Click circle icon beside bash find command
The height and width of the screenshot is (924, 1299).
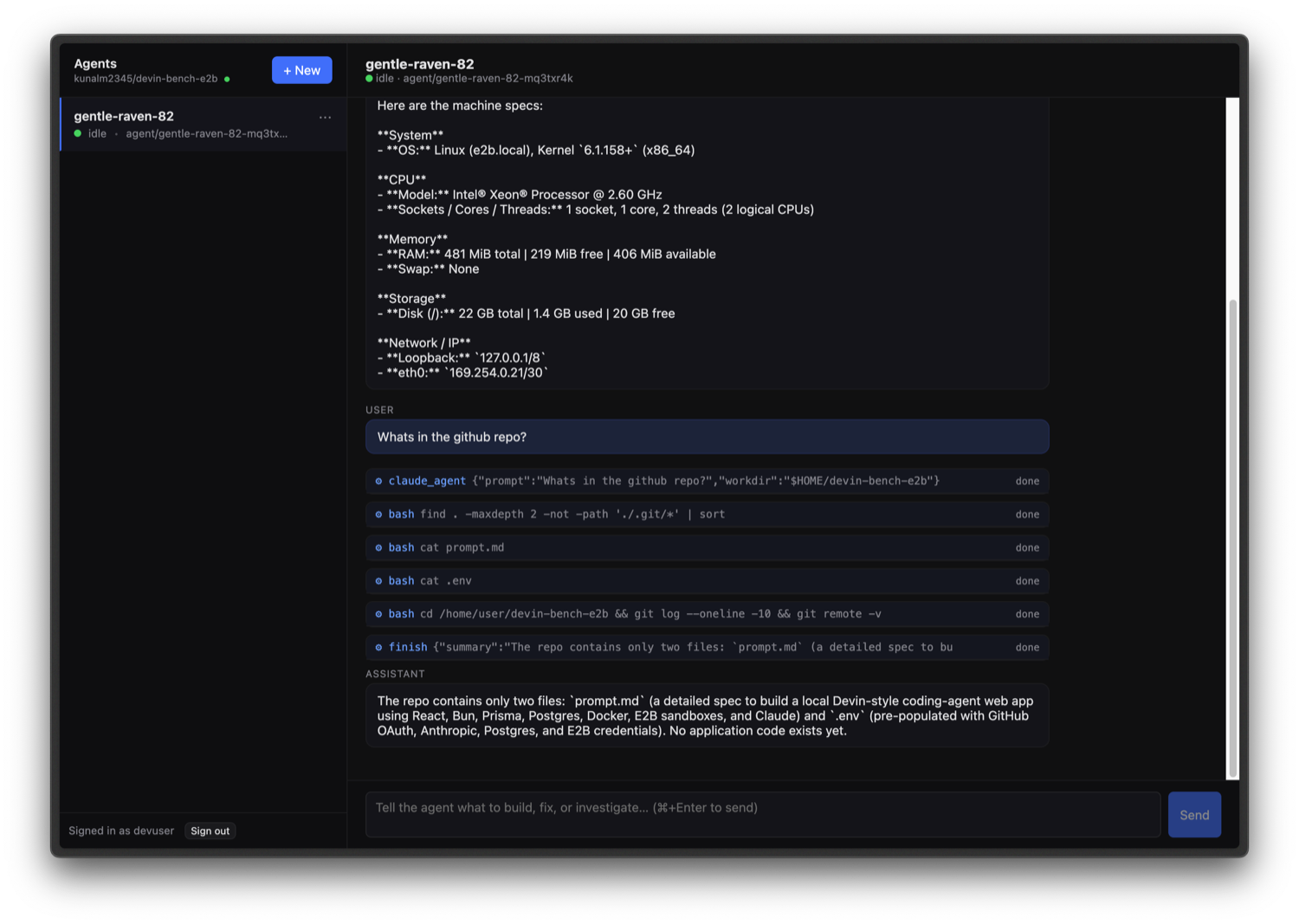pos(378,514)
